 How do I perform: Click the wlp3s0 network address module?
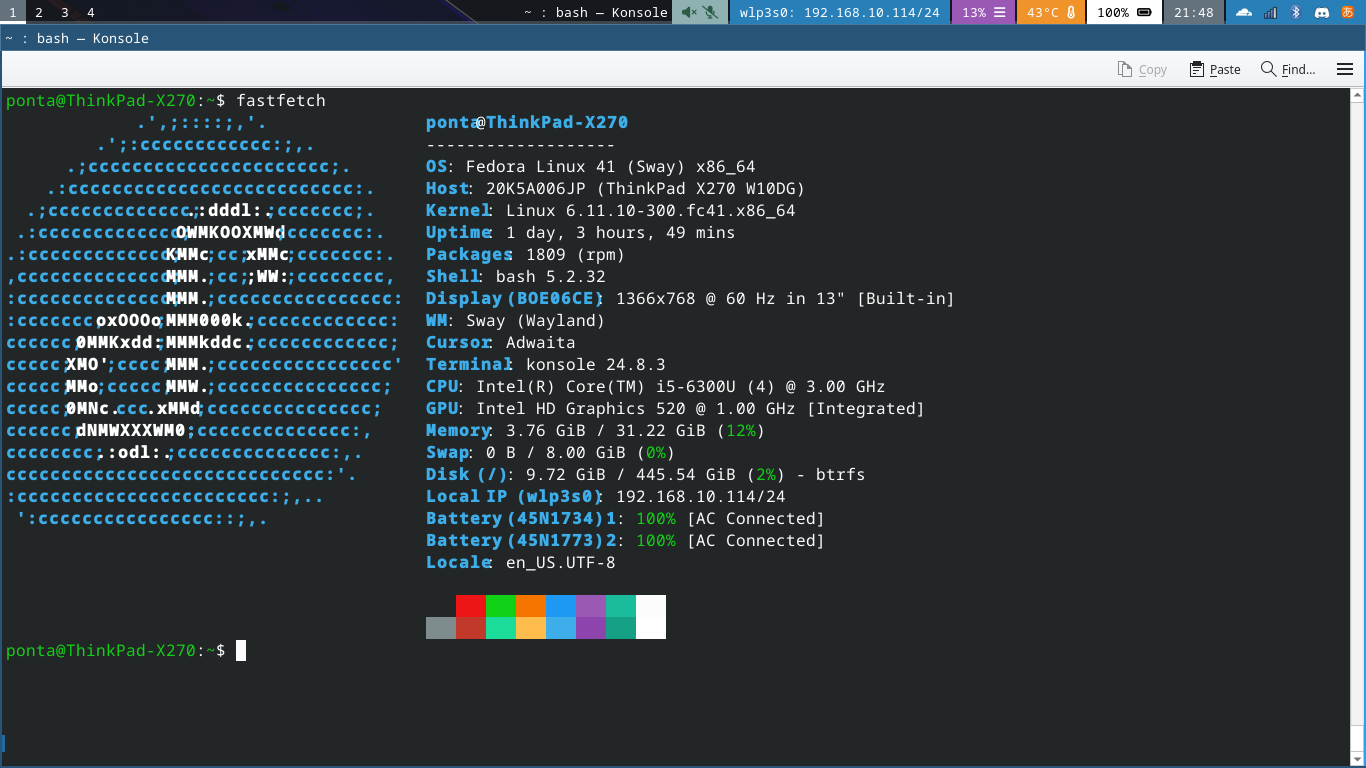(x=839, y=12)
